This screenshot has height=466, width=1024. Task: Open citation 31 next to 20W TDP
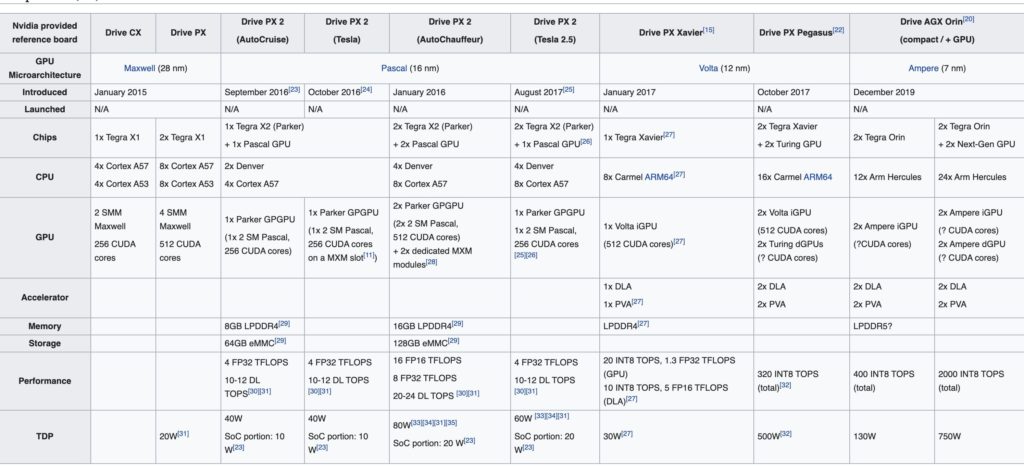tap(184, 435)
